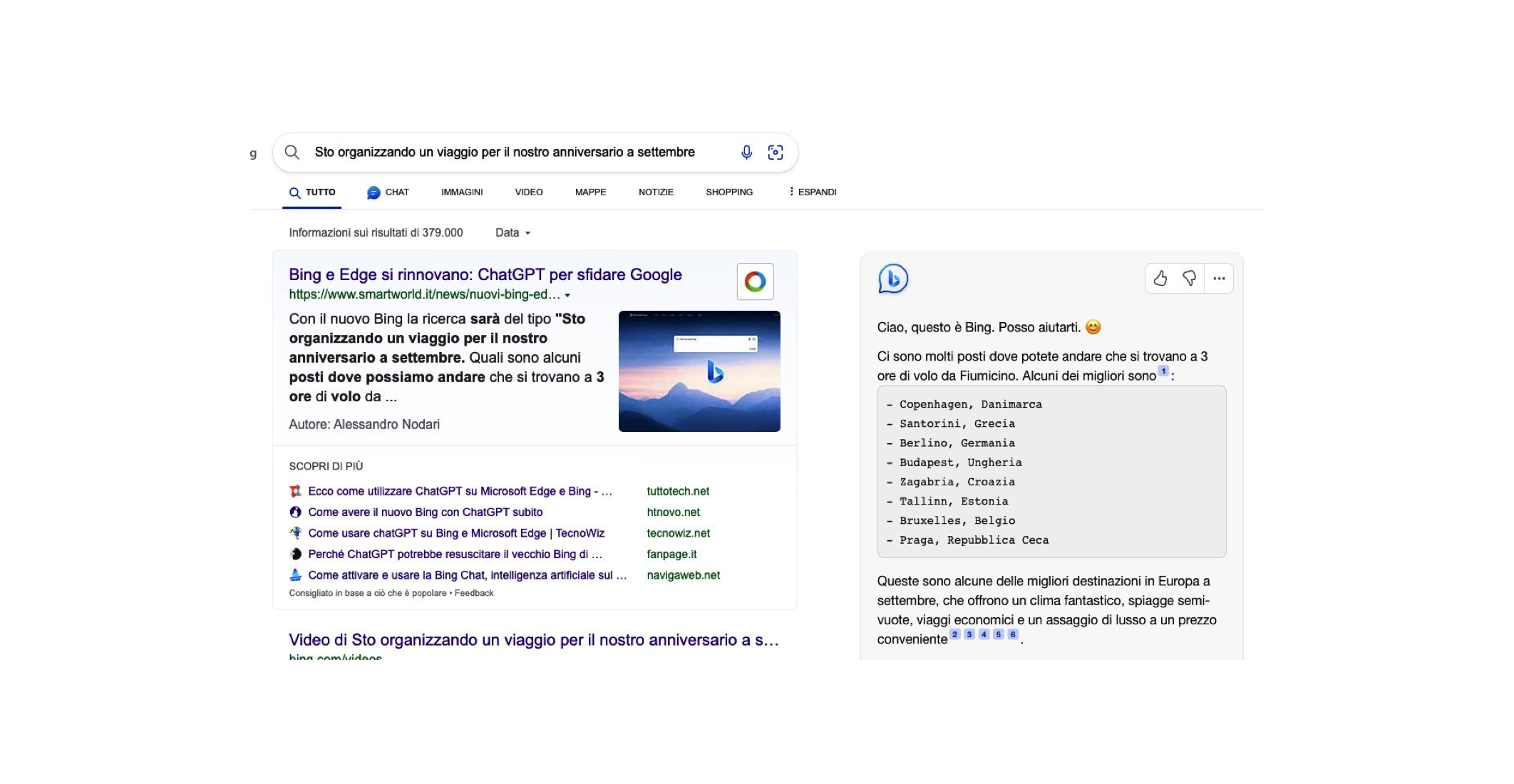Open Video di Sto organizzando result title
The height and width of the screenshot is (784, 1514).
tap(534, 640)
